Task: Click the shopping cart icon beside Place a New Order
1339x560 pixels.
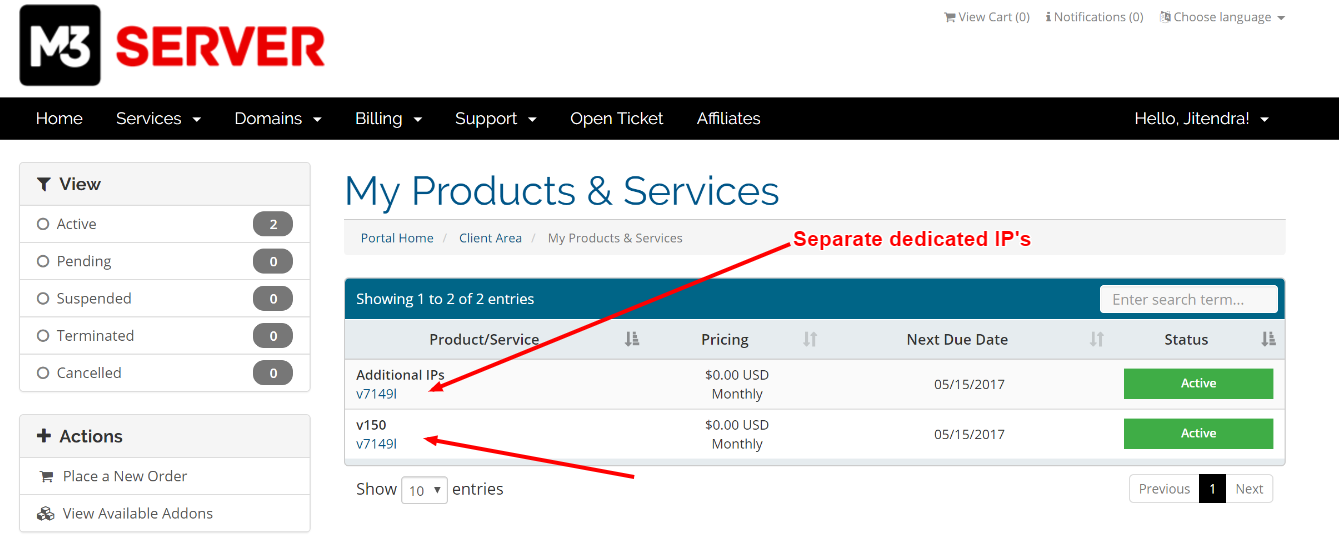Action: tap(46, 476)
